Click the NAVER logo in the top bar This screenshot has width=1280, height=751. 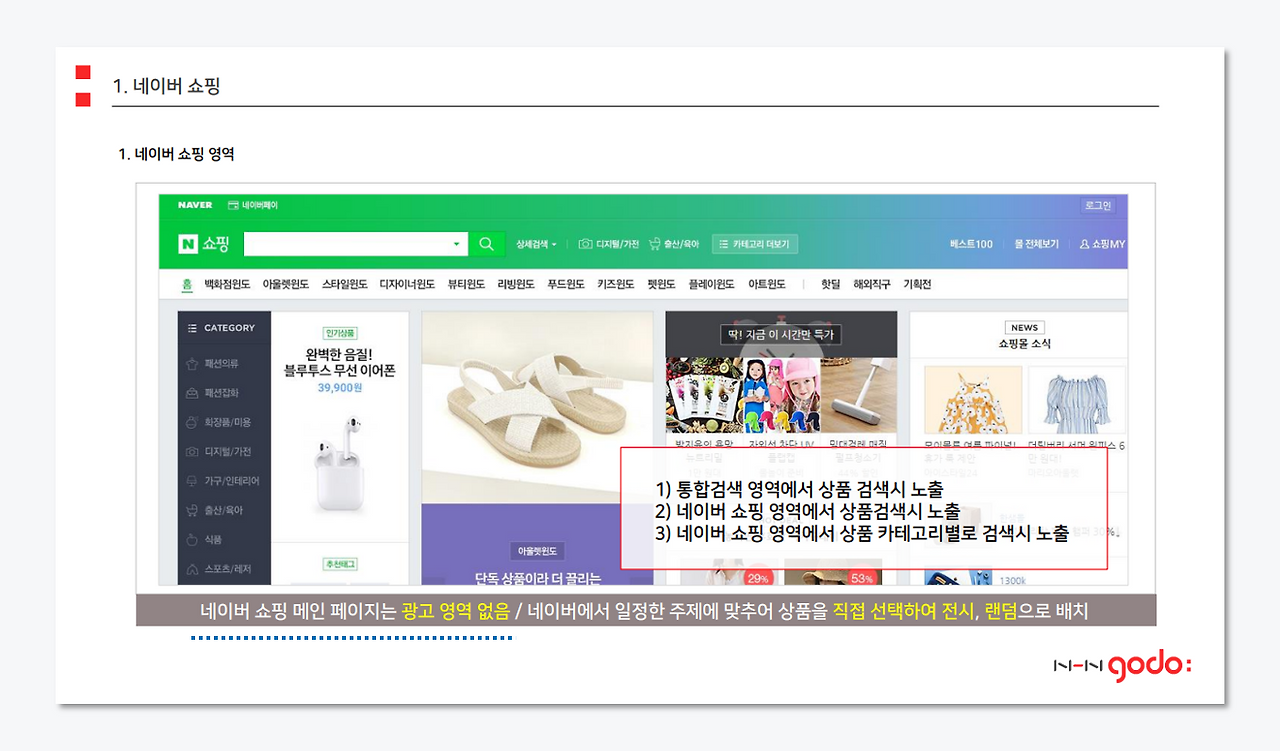[x=195, y=205]
